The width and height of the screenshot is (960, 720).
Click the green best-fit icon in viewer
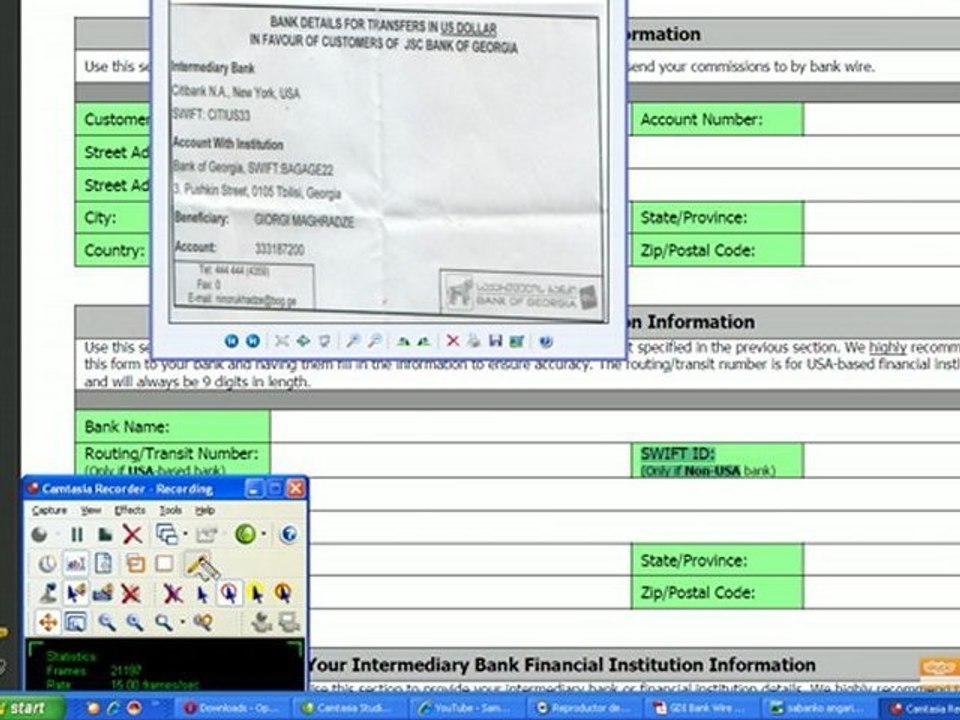click(303, 341)
